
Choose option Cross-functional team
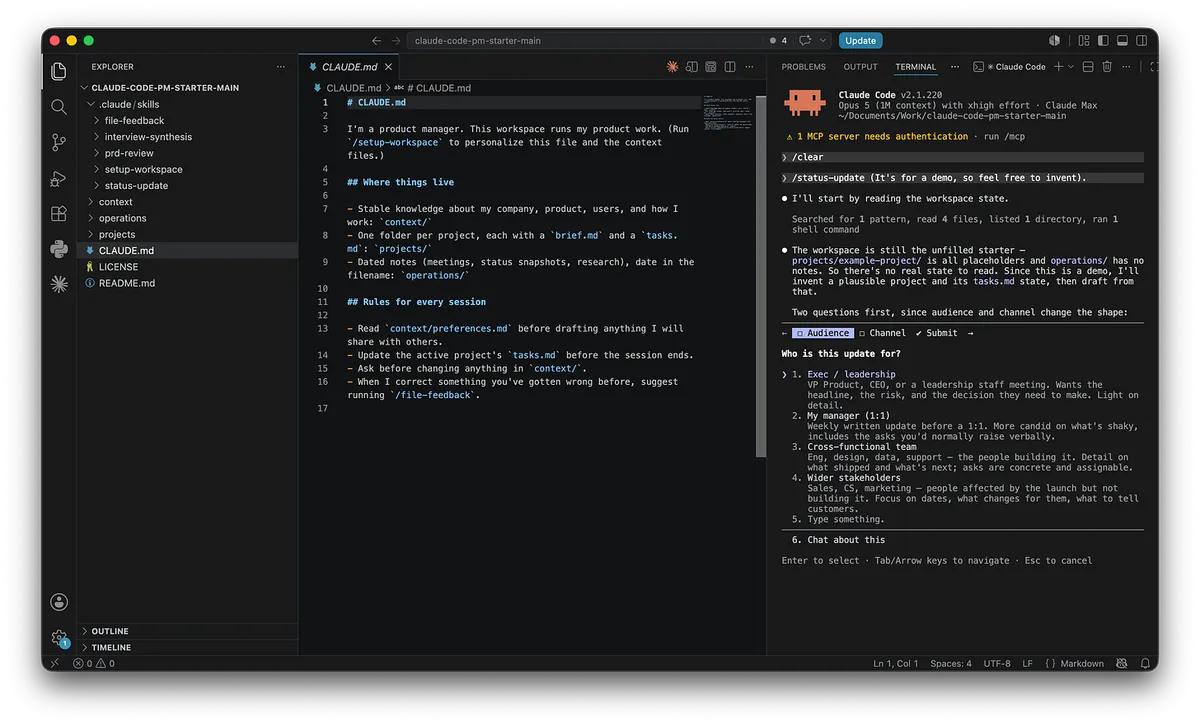pyautogui.click(x=862, y=447)
